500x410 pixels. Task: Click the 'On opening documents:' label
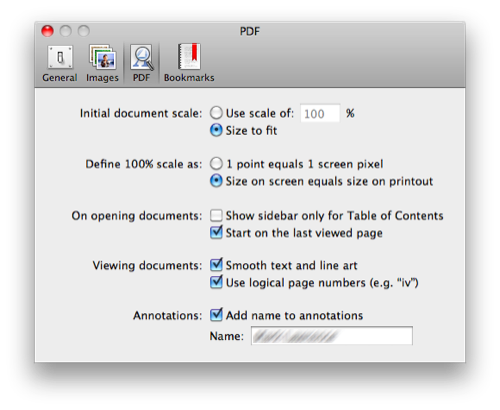[137, 216]
